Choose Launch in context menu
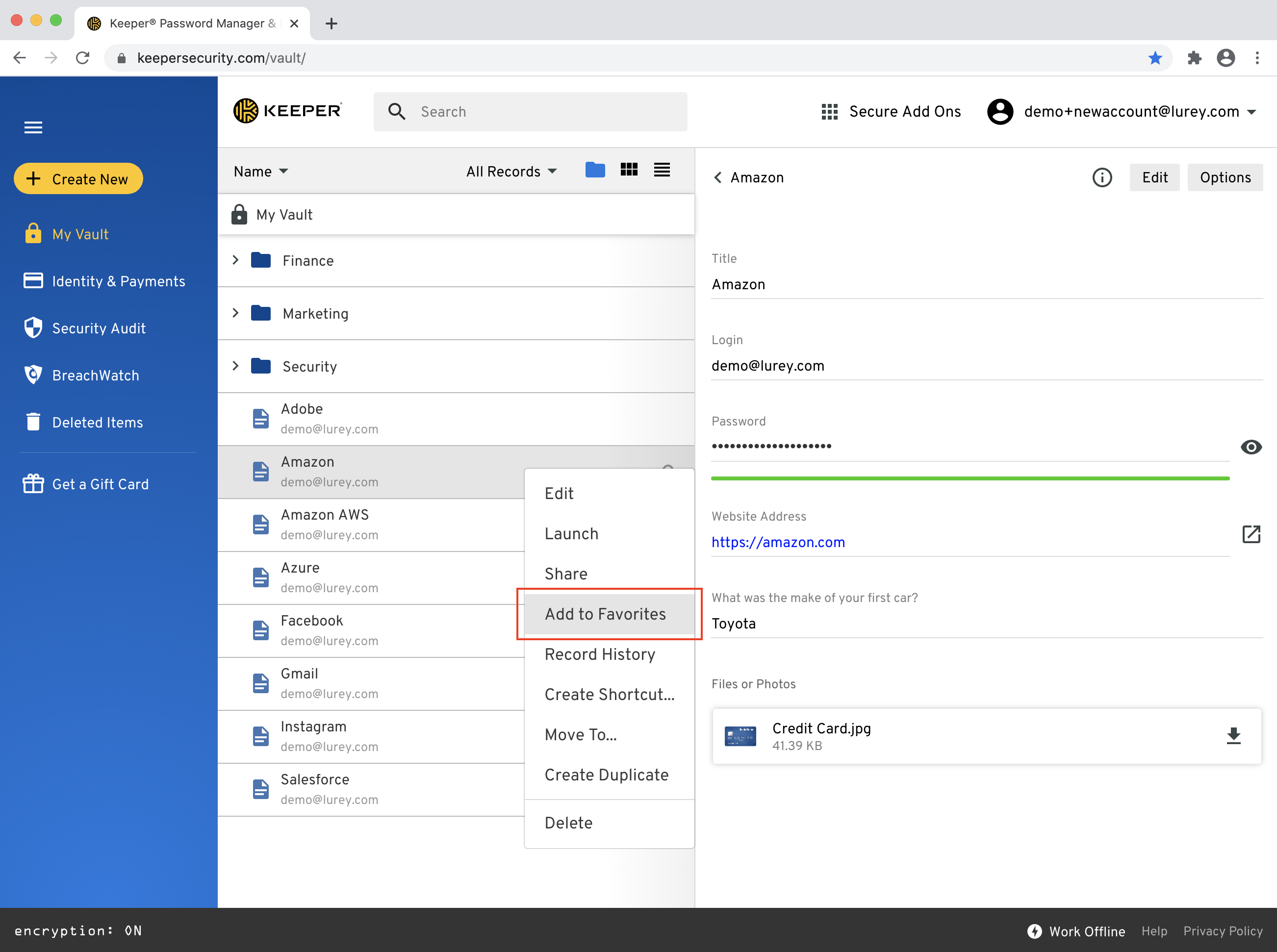 (610, 534)
